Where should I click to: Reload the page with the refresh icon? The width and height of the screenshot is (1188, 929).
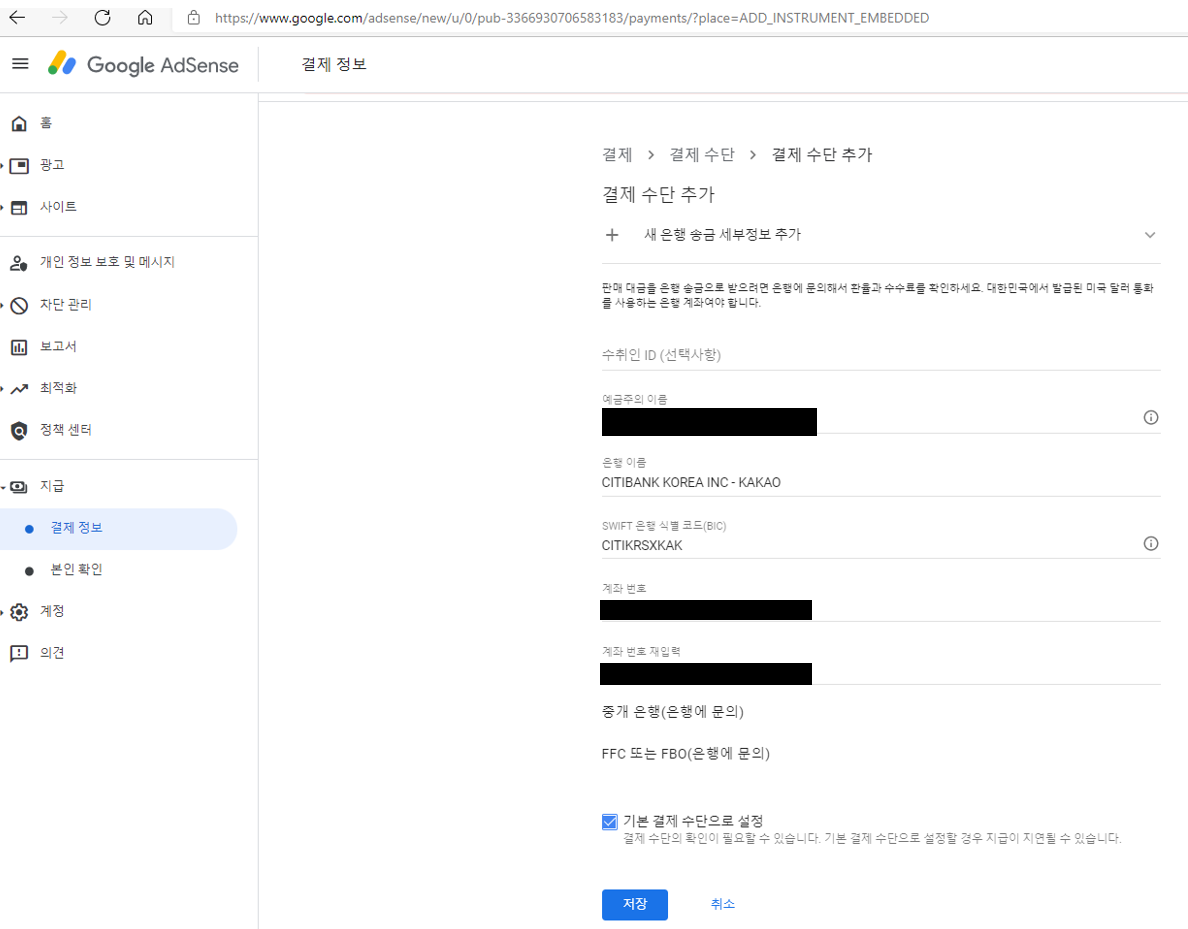point(102,17)
